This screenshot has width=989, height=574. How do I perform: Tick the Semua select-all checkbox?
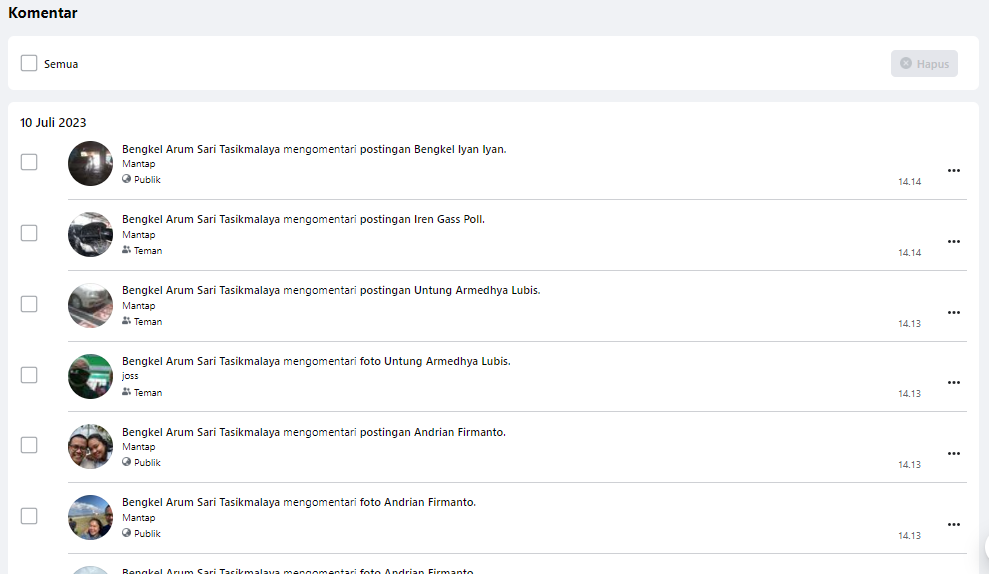29,63
